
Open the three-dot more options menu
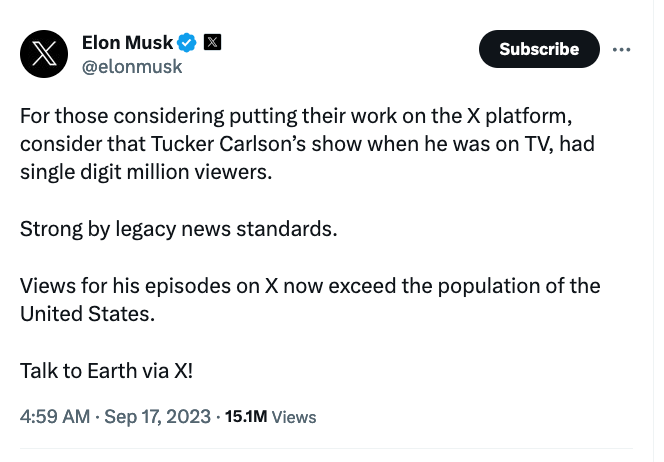click(x=621, y=50)
